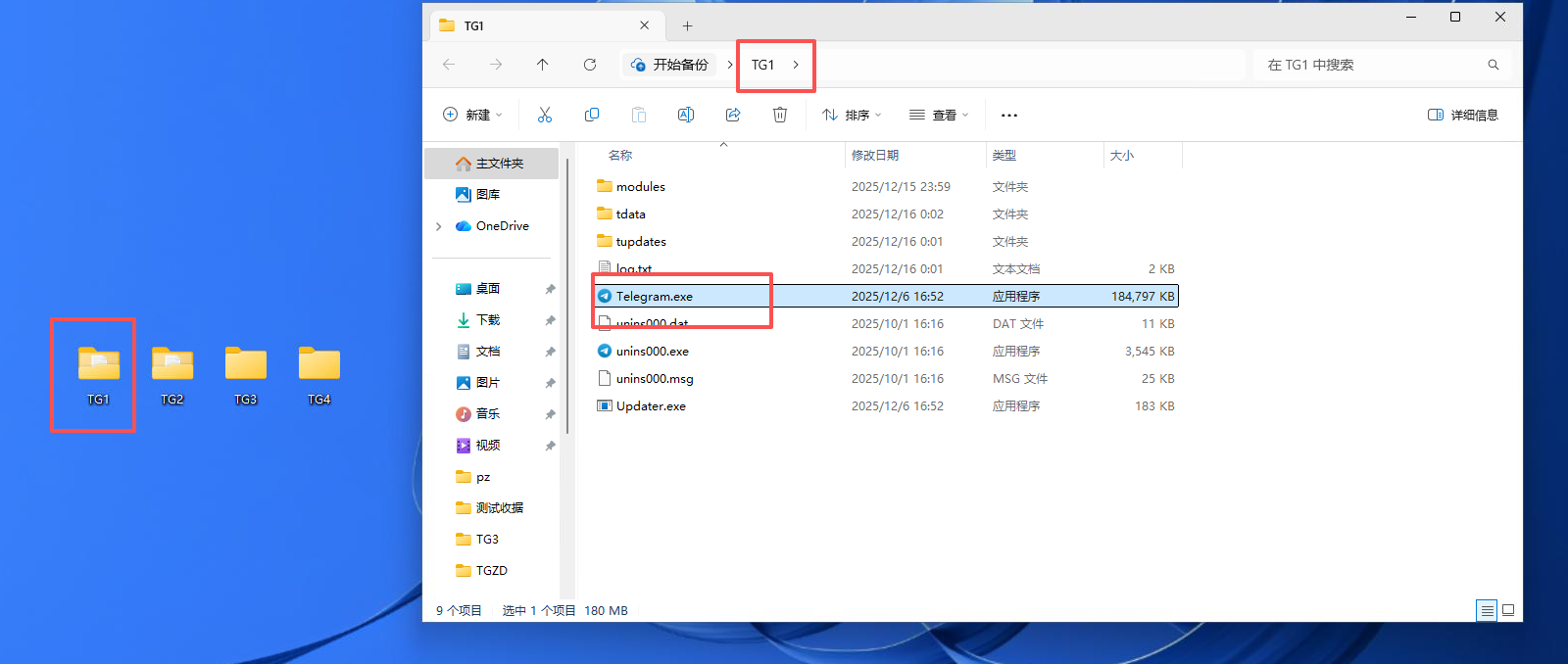The image size is (1568, 664).
Task: Switch to large thumbnails view in status bar
Action: [x=1508, y=610]
